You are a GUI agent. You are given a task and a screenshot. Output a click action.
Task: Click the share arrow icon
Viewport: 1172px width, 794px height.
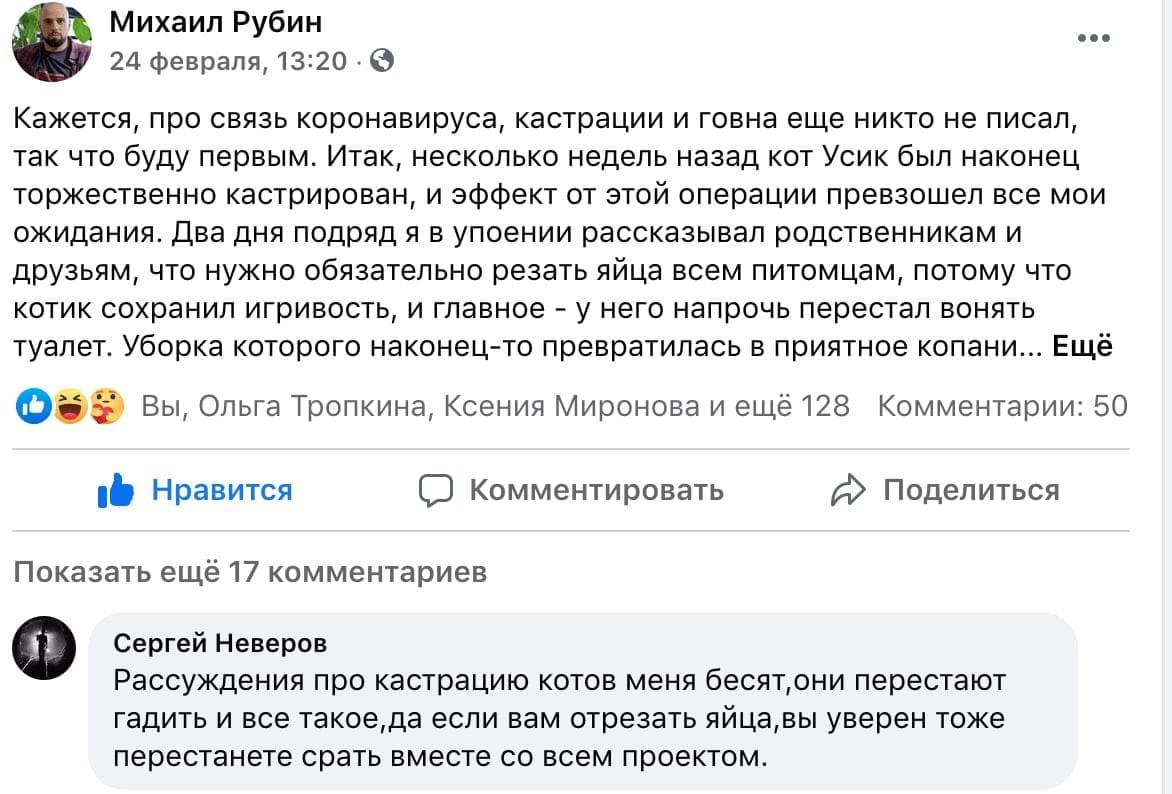click(848, 490)
